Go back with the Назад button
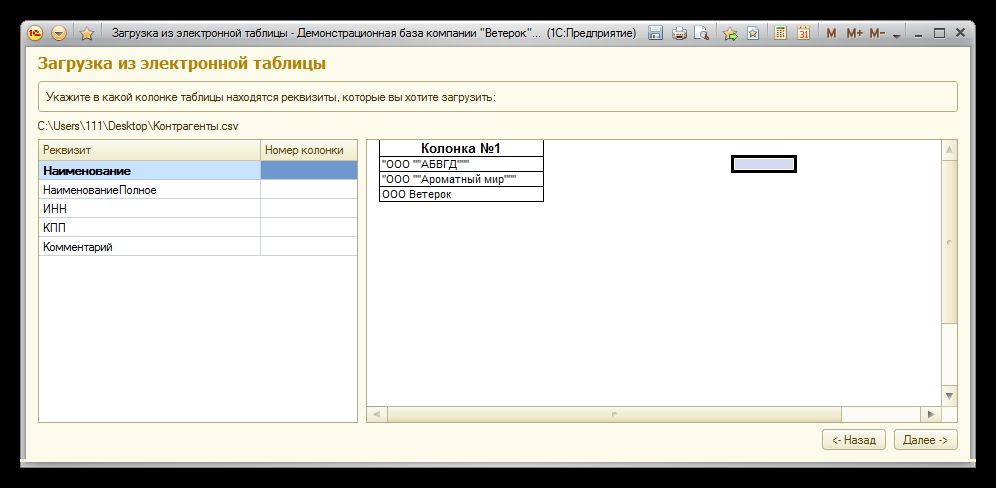 click(853, 440)
